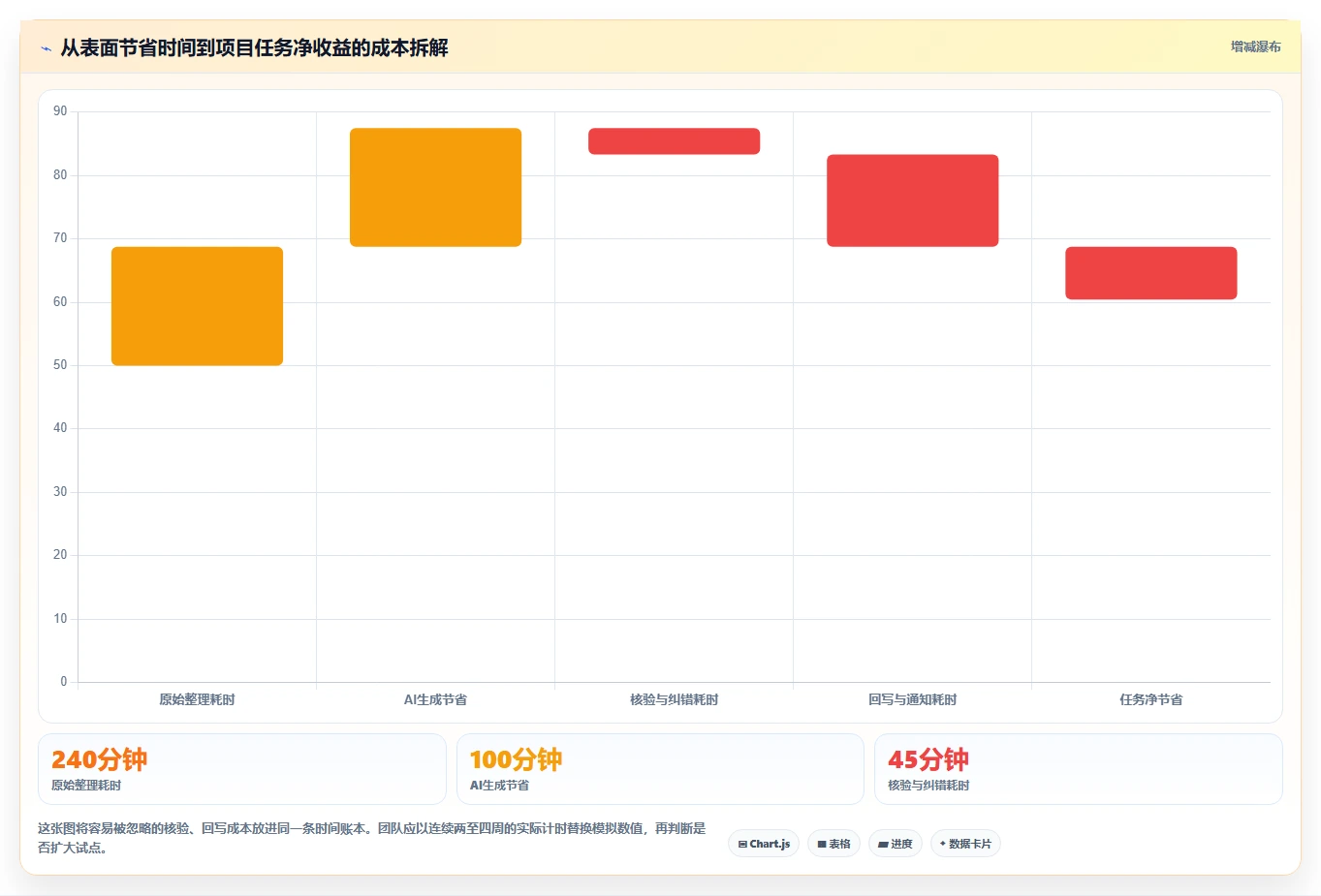Click the 45分钟 stat card

click(x=1078, y=769)
